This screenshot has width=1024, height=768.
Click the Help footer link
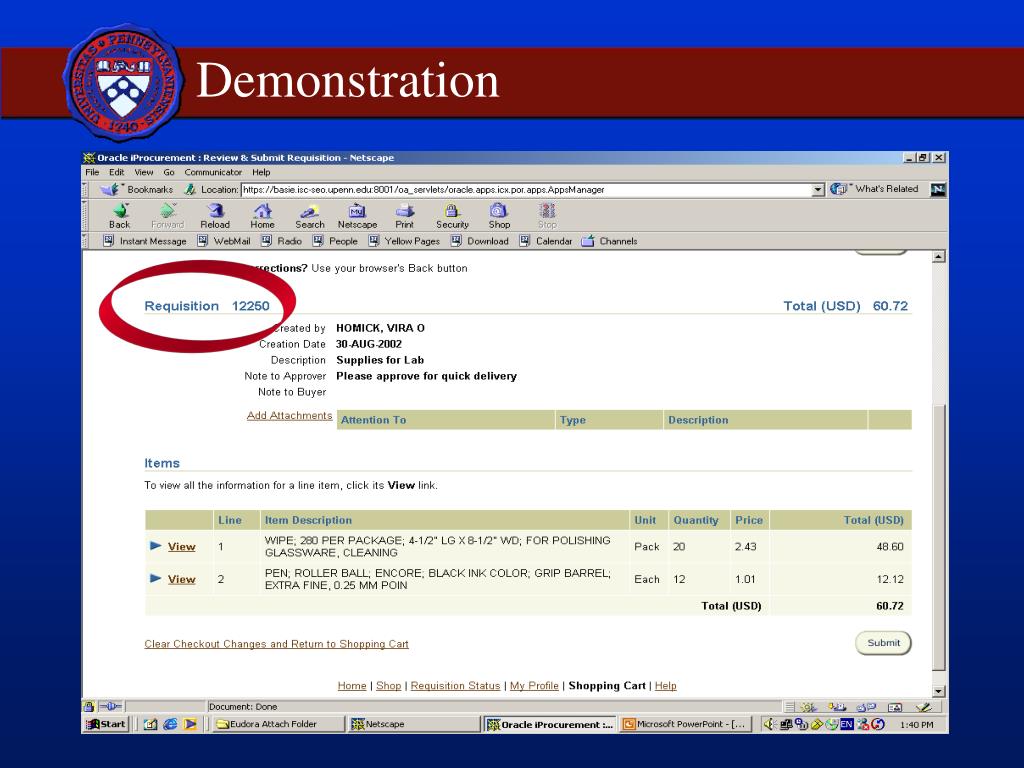pyautogui.click(x=665, y=686)
